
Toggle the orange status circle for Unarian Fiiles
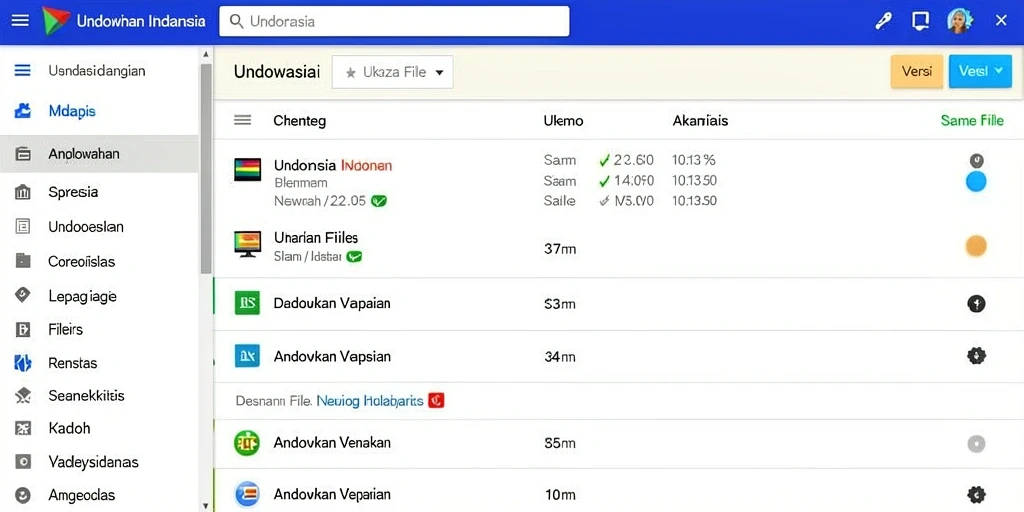pyautogui.click(x=976, y=246)
